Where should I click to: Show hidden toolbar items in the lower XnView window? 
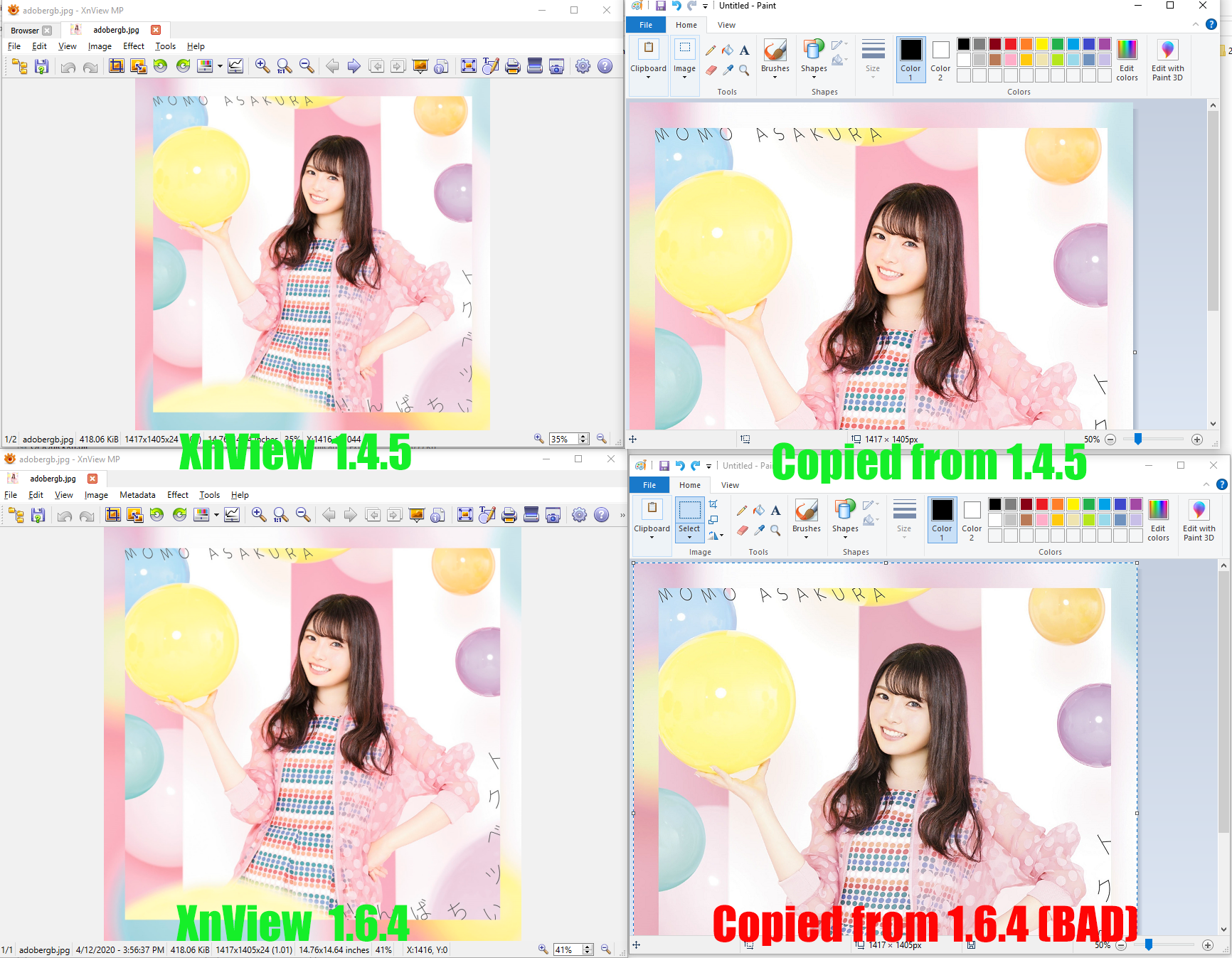tap(622, 515)
